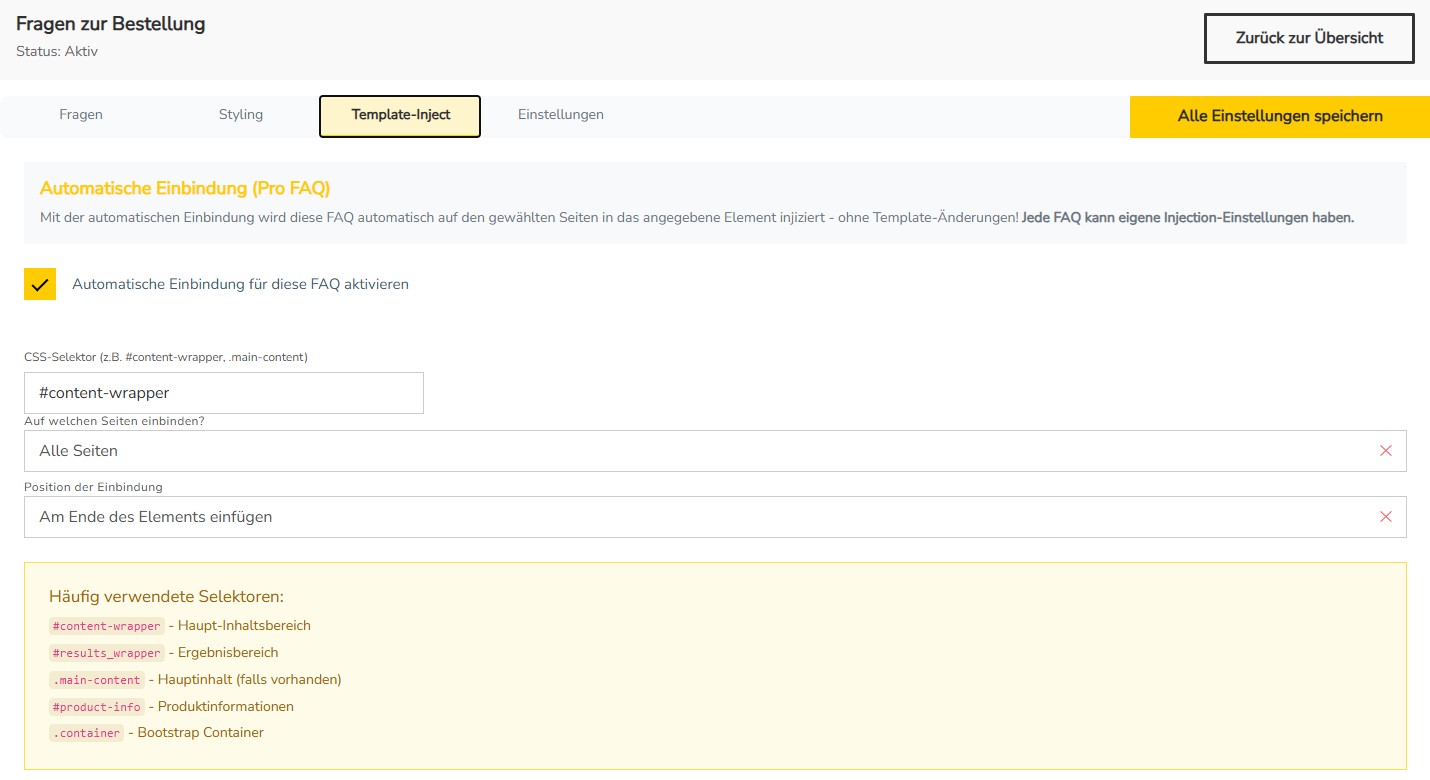
Task: Select the Template-Inject tab
Action: pos(400,116)
